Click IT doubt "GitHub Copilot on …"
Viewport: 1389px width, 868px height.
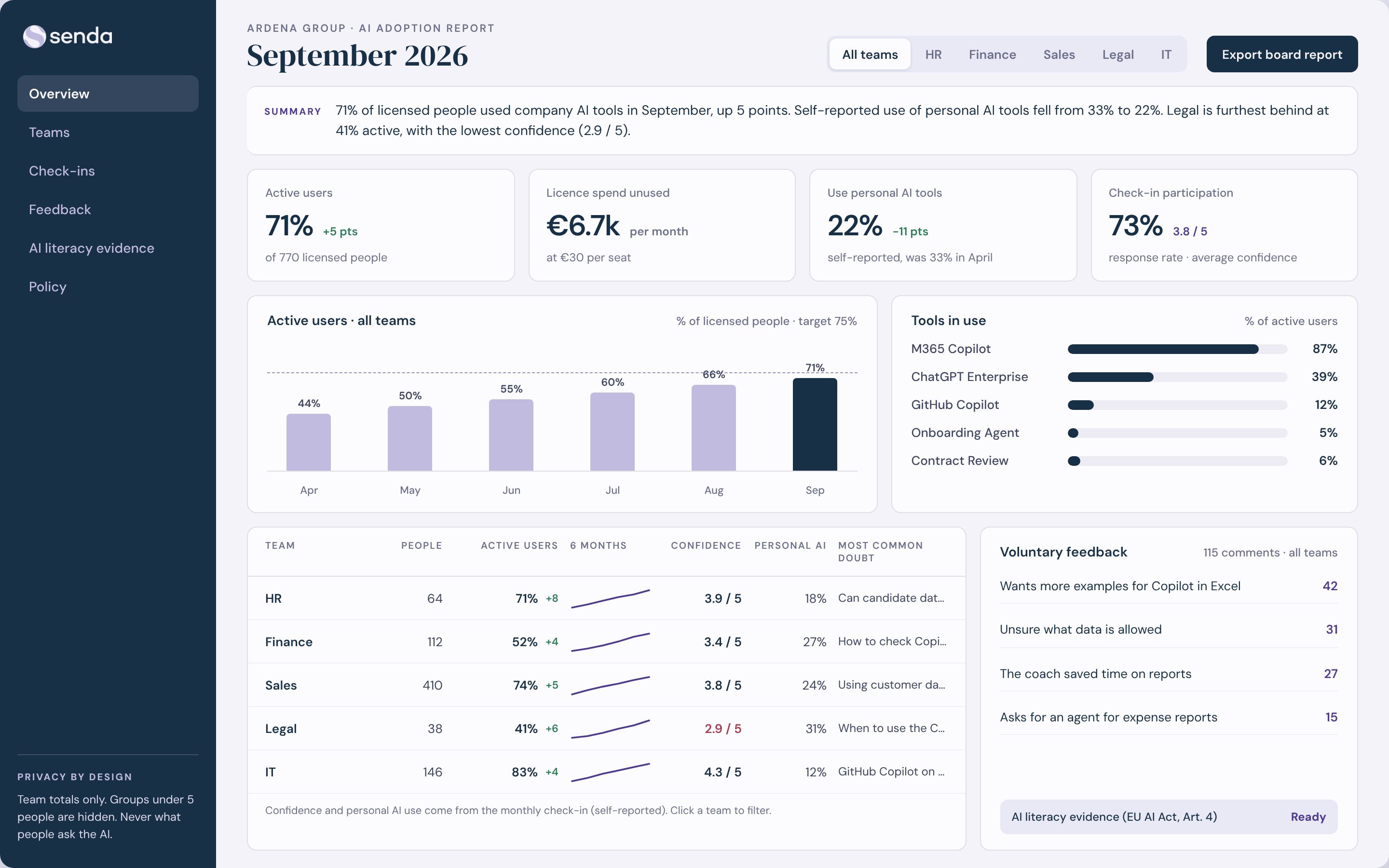pos(891,772)
